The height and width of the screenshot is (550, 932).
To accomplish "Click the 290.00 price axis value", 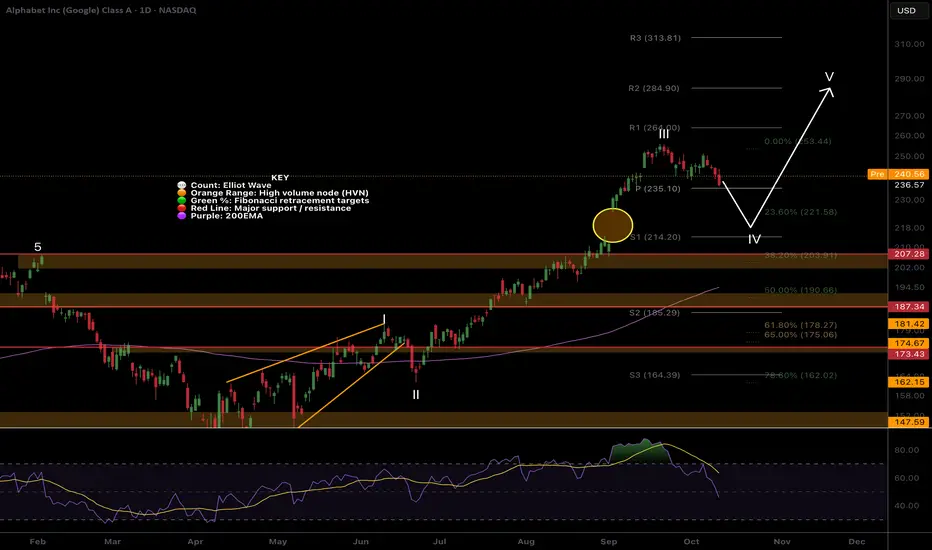I will coord(909,79).
